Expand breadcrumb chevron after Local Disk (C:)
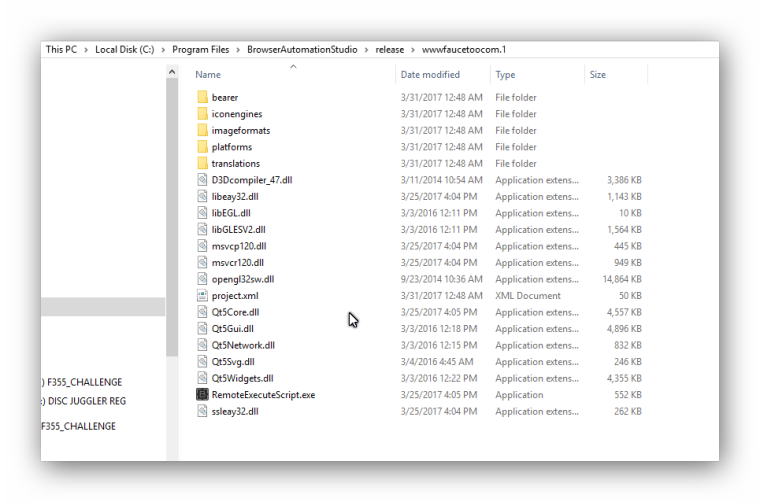760x502 pixels. click(163, 50)
